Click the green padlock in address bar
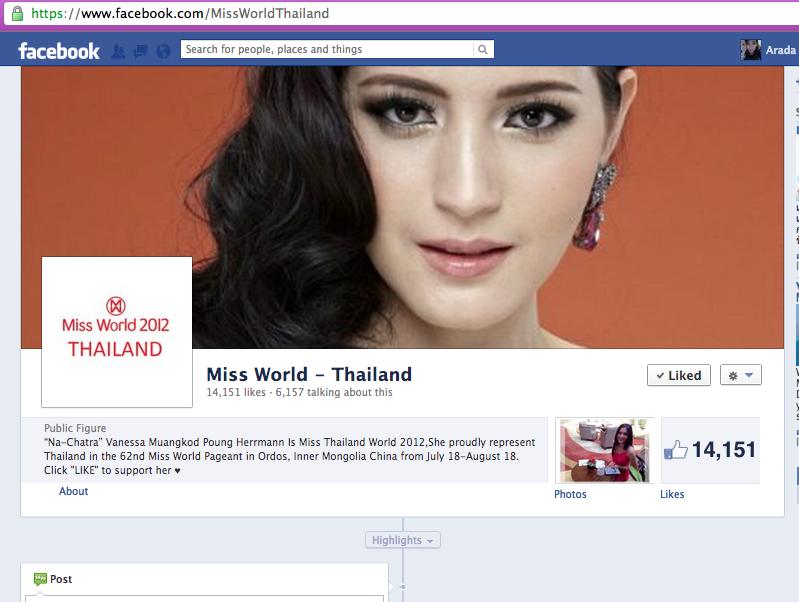Viewport: 799px width, 602px height. 17,13
